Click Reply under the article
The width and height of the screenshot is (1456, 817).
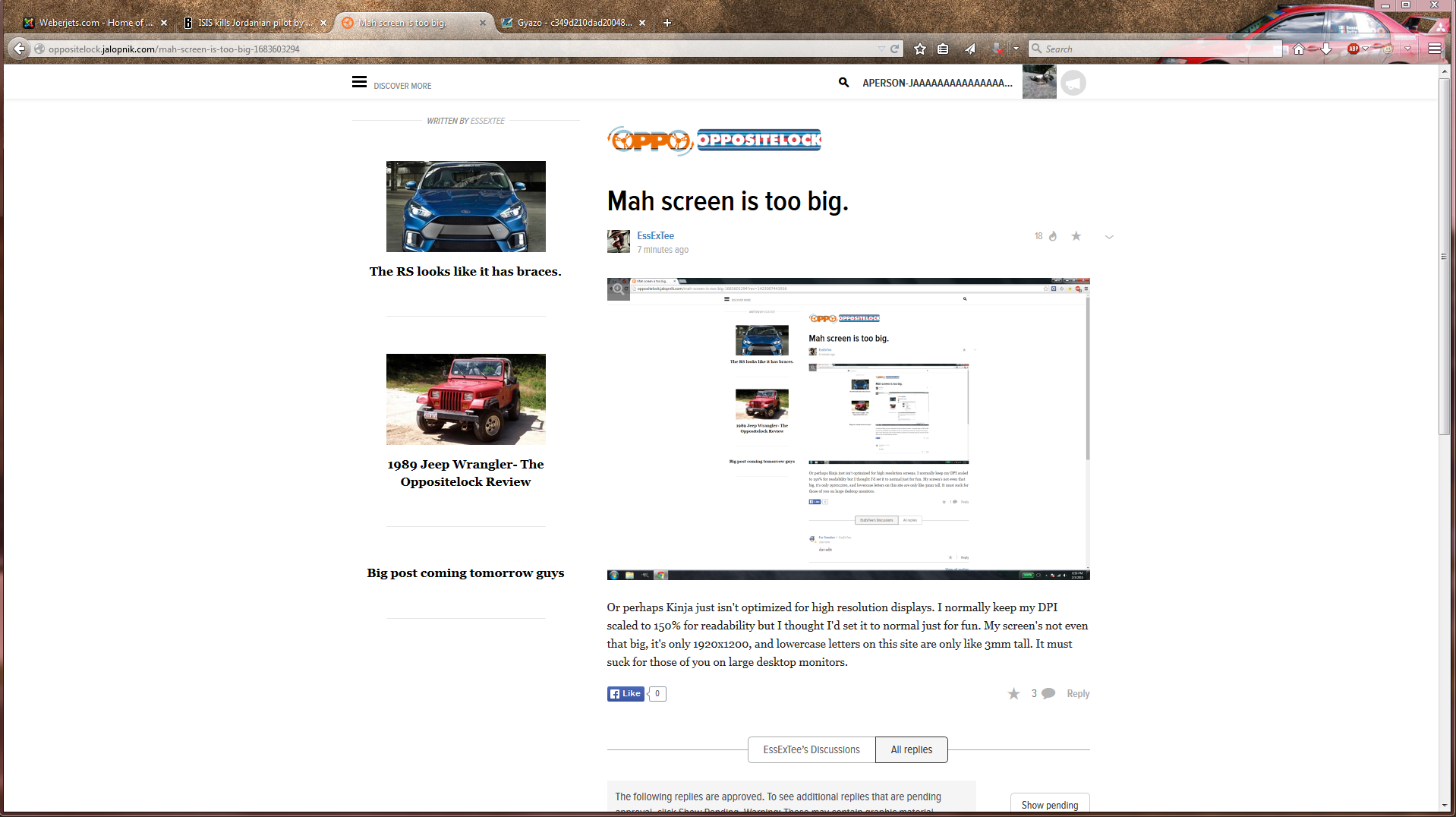[x=1078, y=694]
